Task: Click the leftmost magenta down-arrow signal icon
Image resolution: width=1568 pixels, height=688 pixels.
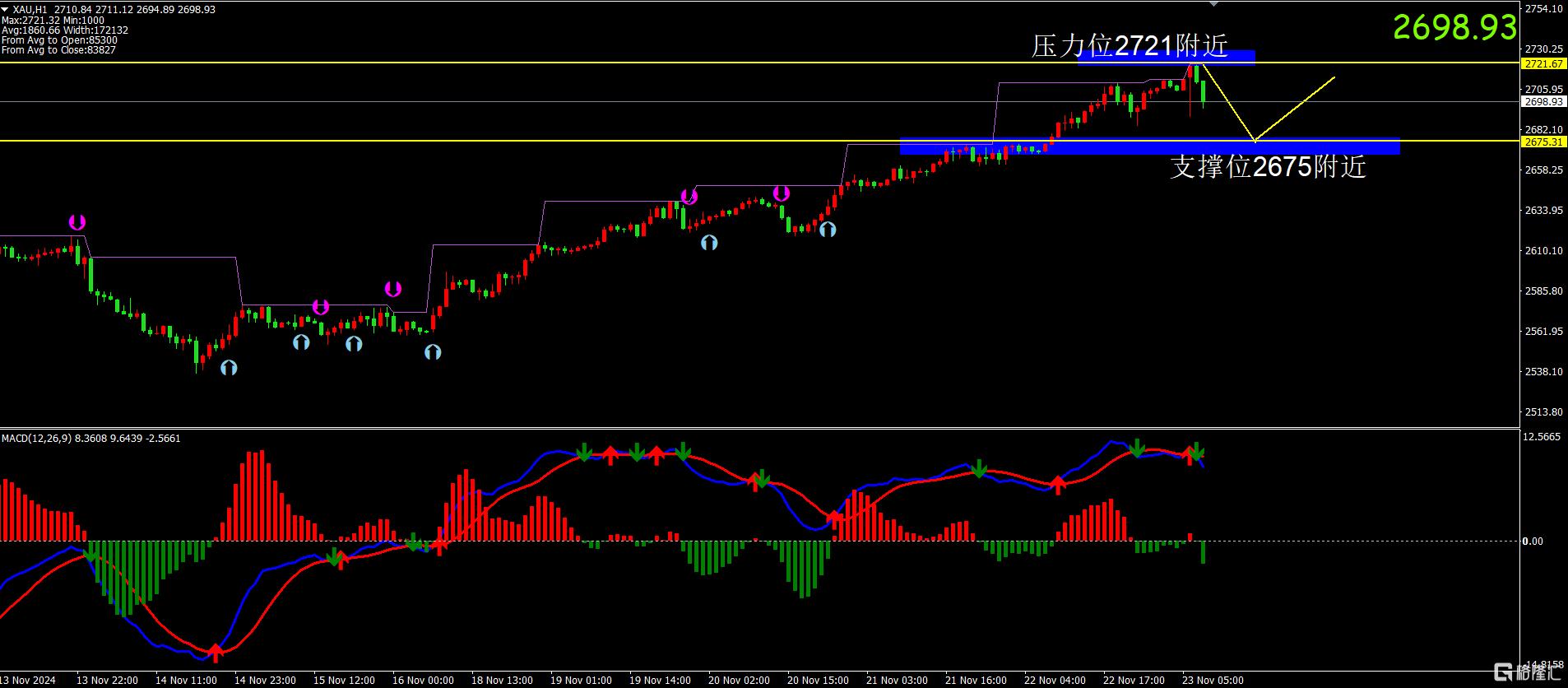Action: [77, 222]
